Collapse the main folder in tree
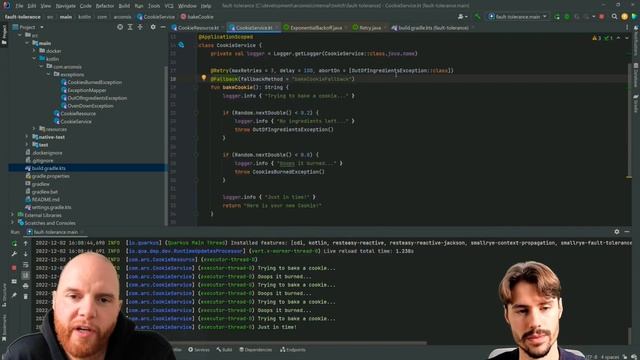Viewport: 640px width, 360px height. click(x=27, y=43)
